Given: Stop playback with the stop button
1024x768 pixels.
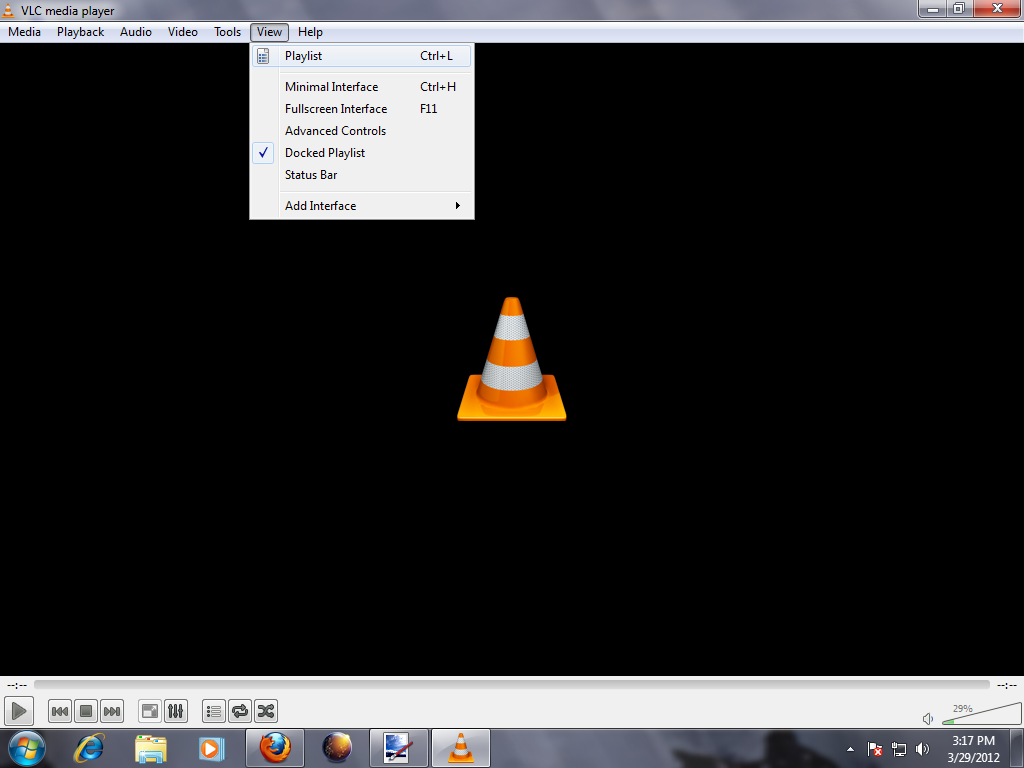Looking at the screenshot, I should click(86, 711).
